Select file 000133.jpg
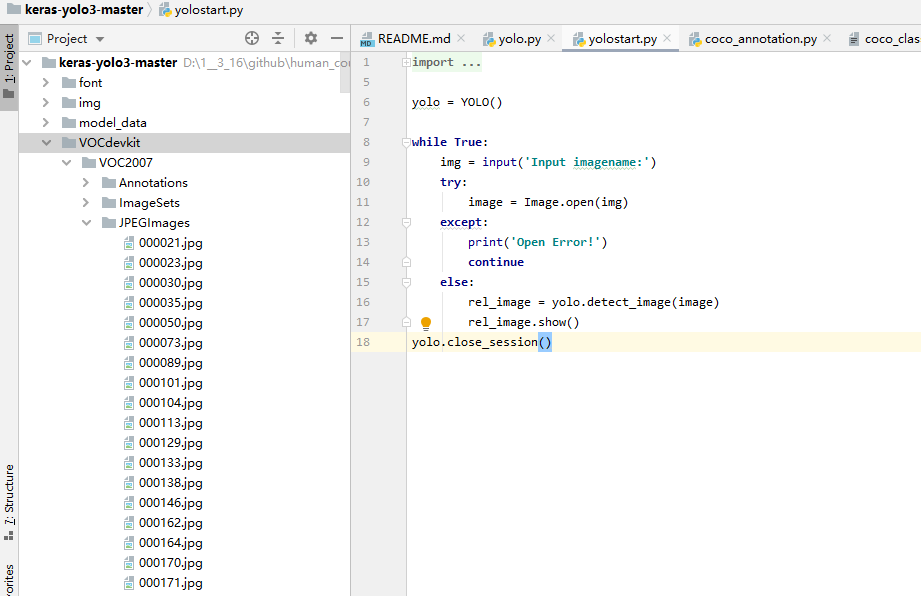Image resolution: width=921 pixels, height=596 pixels. (x=170, y=462)
